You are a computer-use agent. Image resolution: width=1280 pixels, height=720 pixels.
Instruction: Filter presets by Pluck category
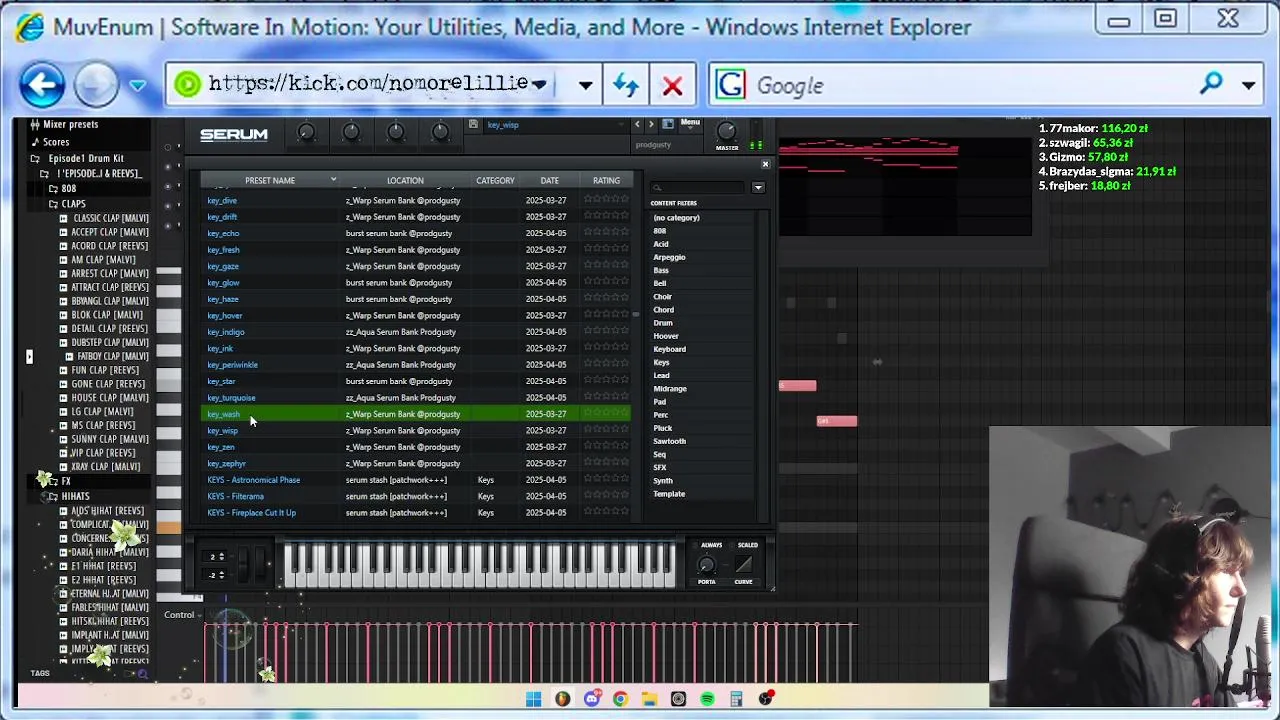click(662, 428)
